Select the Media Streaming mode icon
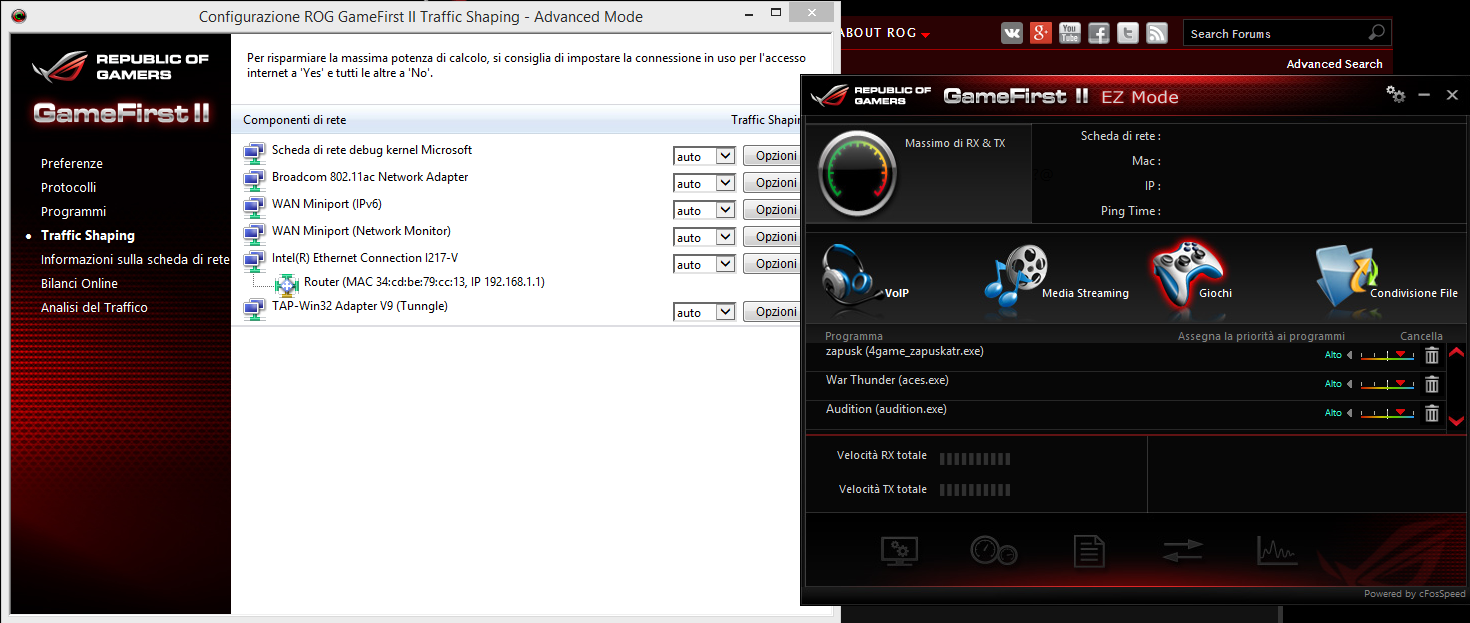Image resolution: width=1470 pixels, height=623 pixels. click(x=1020, y=270)
